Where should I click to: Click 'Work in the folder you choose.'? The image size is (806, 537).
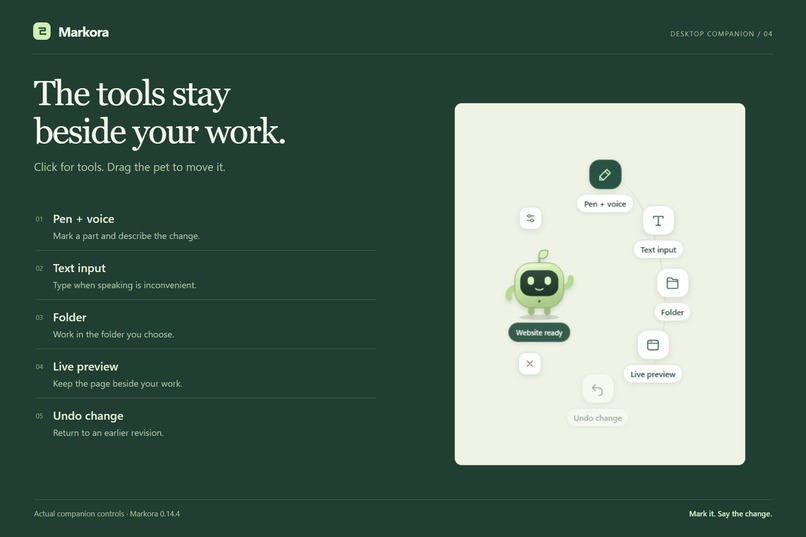113,335
